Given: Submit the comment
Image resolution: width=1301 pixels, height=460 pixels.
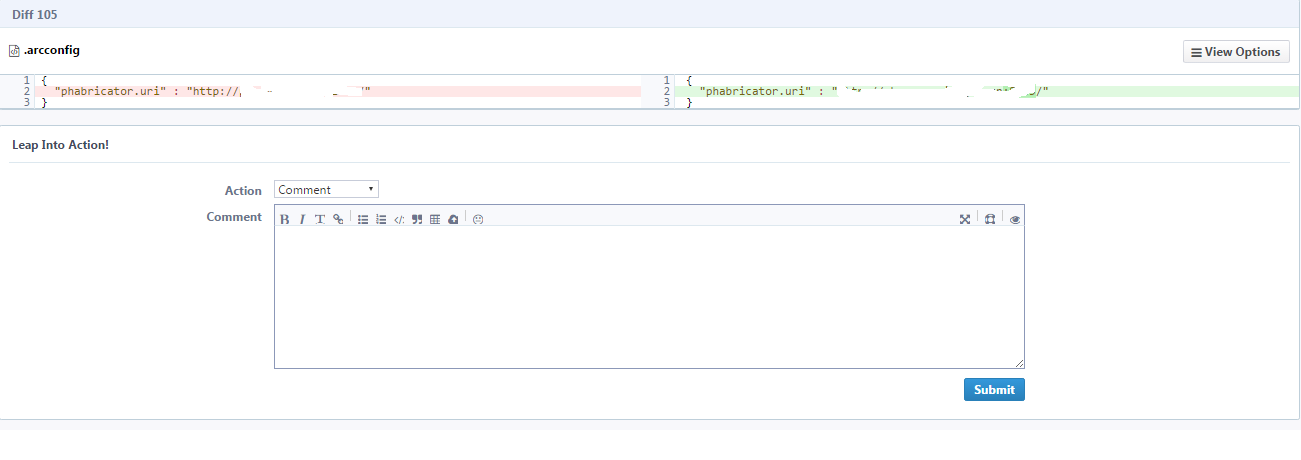Looking at the screenshot, I should click(994, 390).
